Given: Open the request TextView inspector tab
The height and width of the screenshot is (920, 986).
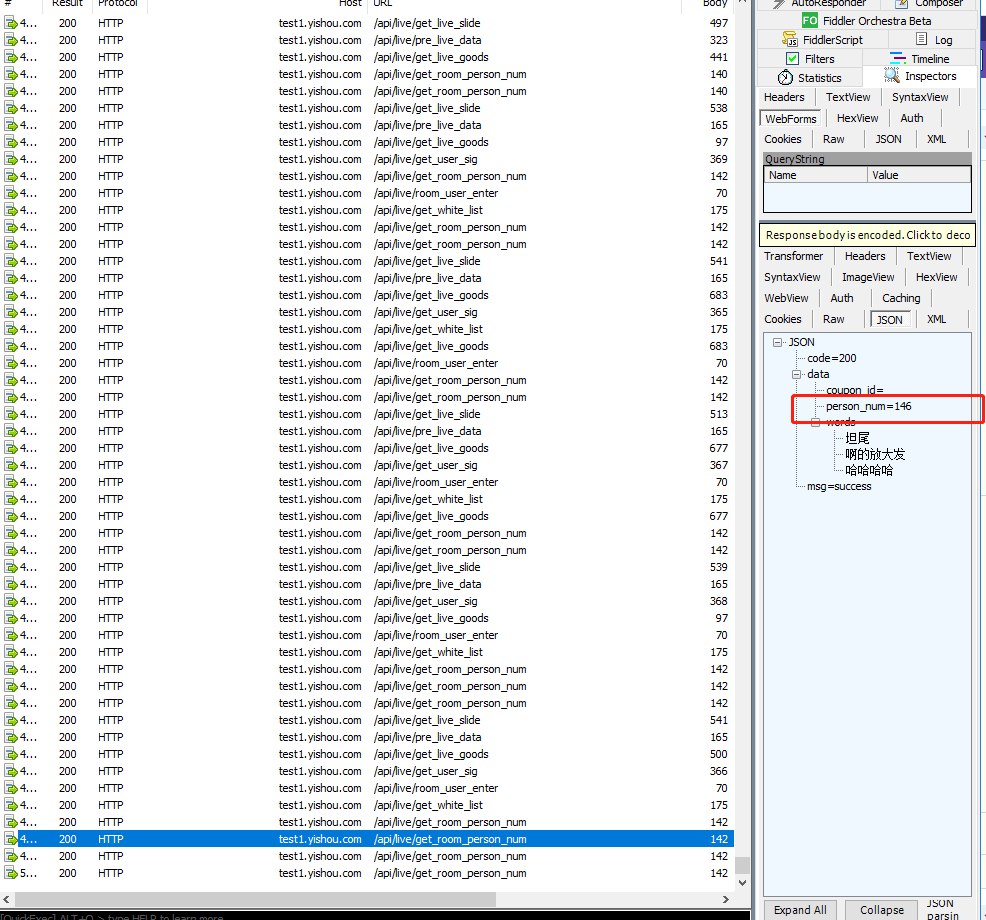Looking at the screenshot, I should pos(848,97).
